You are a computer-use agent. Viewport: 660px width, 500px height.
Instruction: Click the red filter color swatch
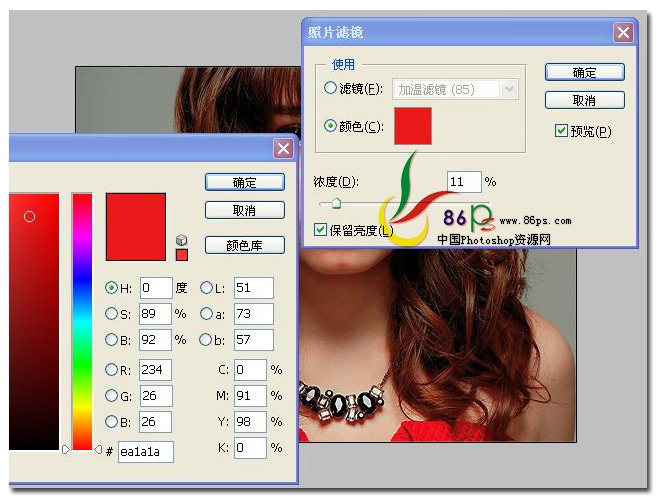(x=412, y=125)
